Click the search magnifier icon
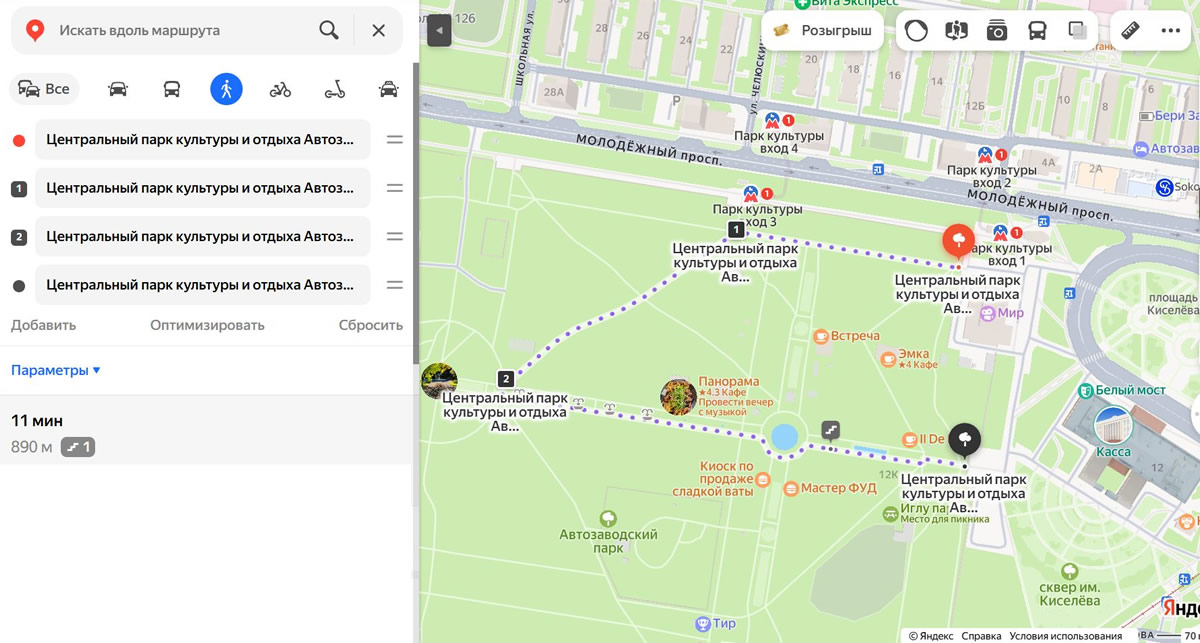1200x643 pixels. [328, 30]
